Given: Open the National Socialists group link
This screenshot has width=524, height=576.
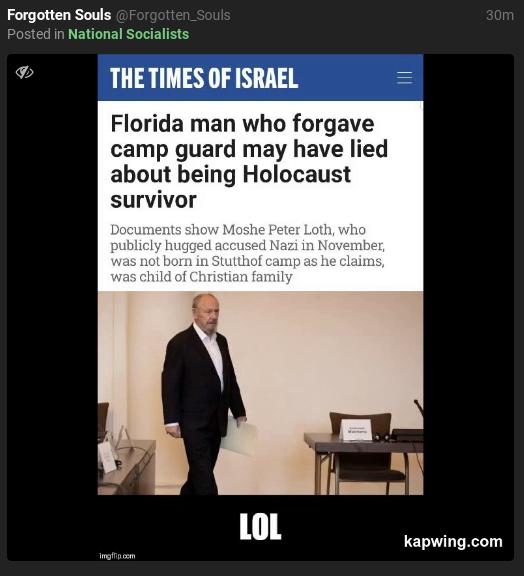Looking at the screenshot, I should [129, 34].
